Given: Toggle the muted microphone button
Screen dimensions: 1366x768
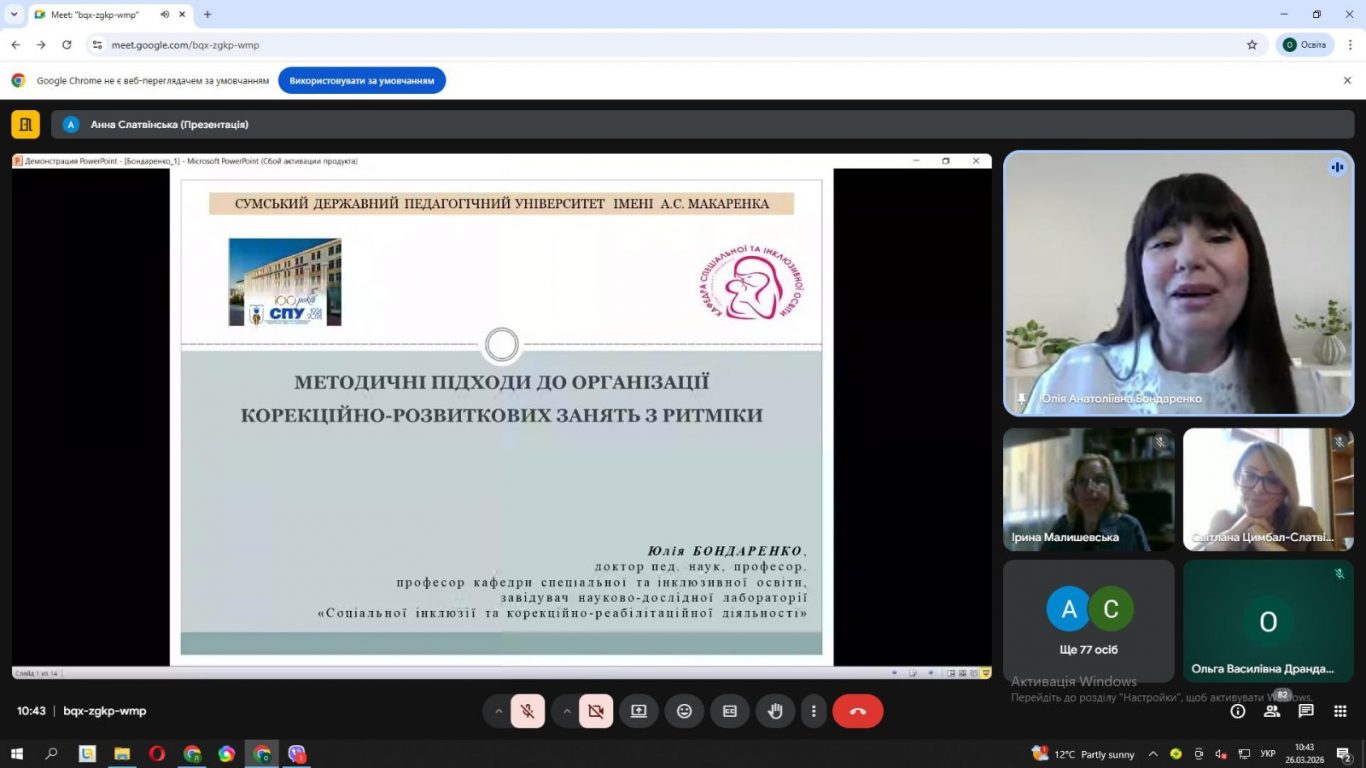Looking at the screenshot, I should tap(527, 711).
